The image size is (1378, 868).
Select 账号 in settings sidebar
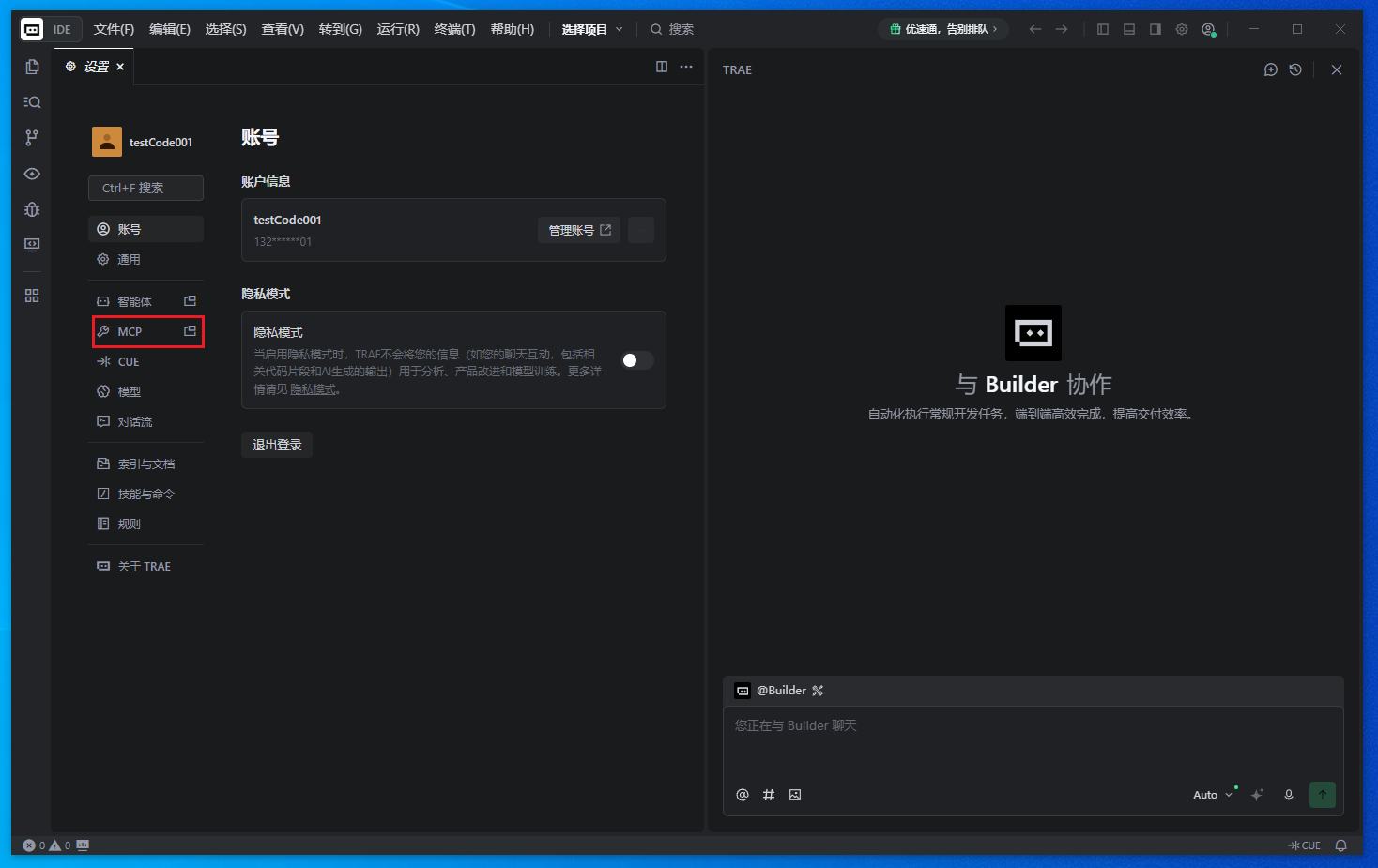click(145, 229)
